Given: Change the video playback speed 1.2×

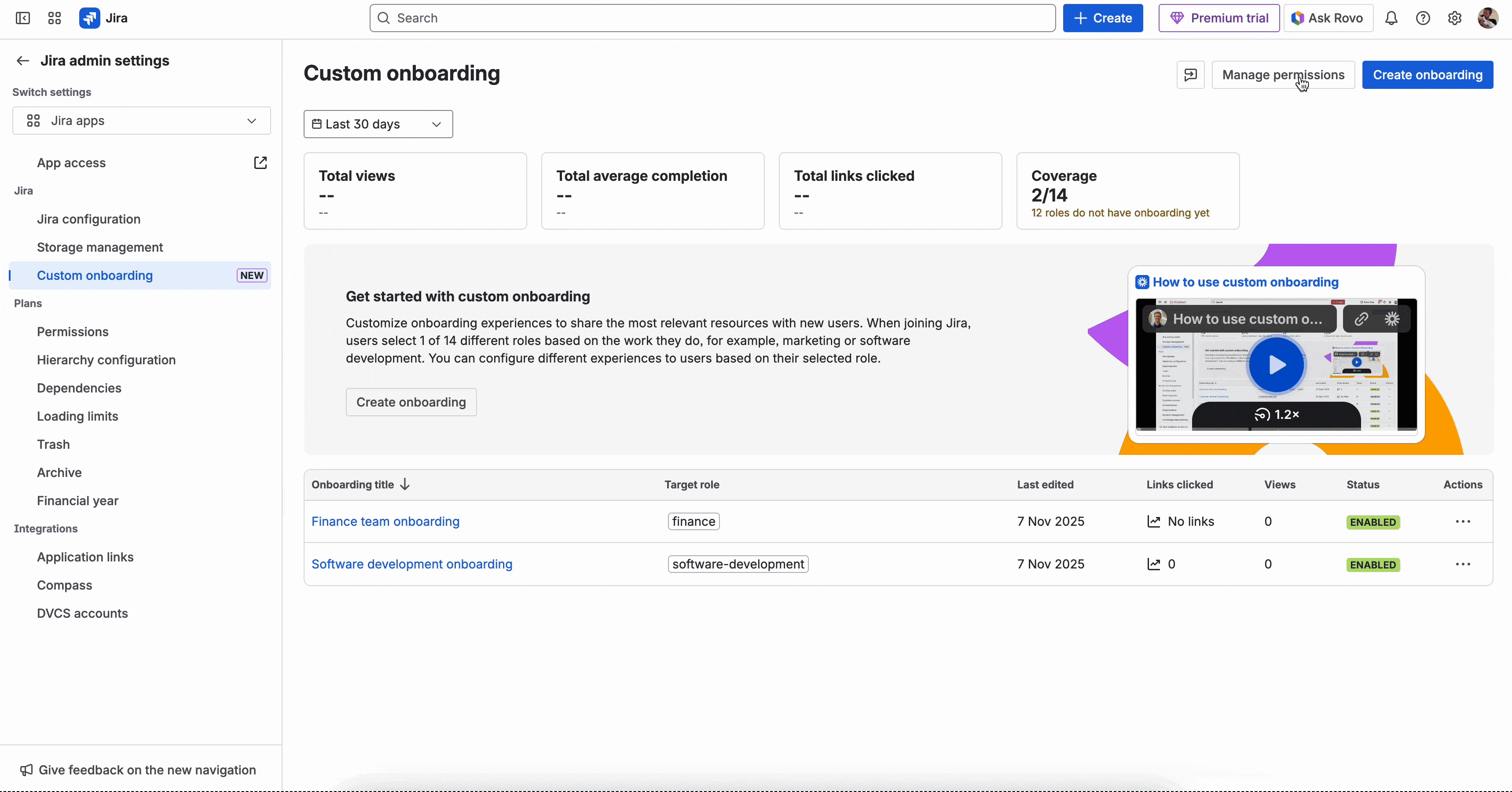Looking at the screenshot, I should pyautogui.click(x=1277, y=414).
